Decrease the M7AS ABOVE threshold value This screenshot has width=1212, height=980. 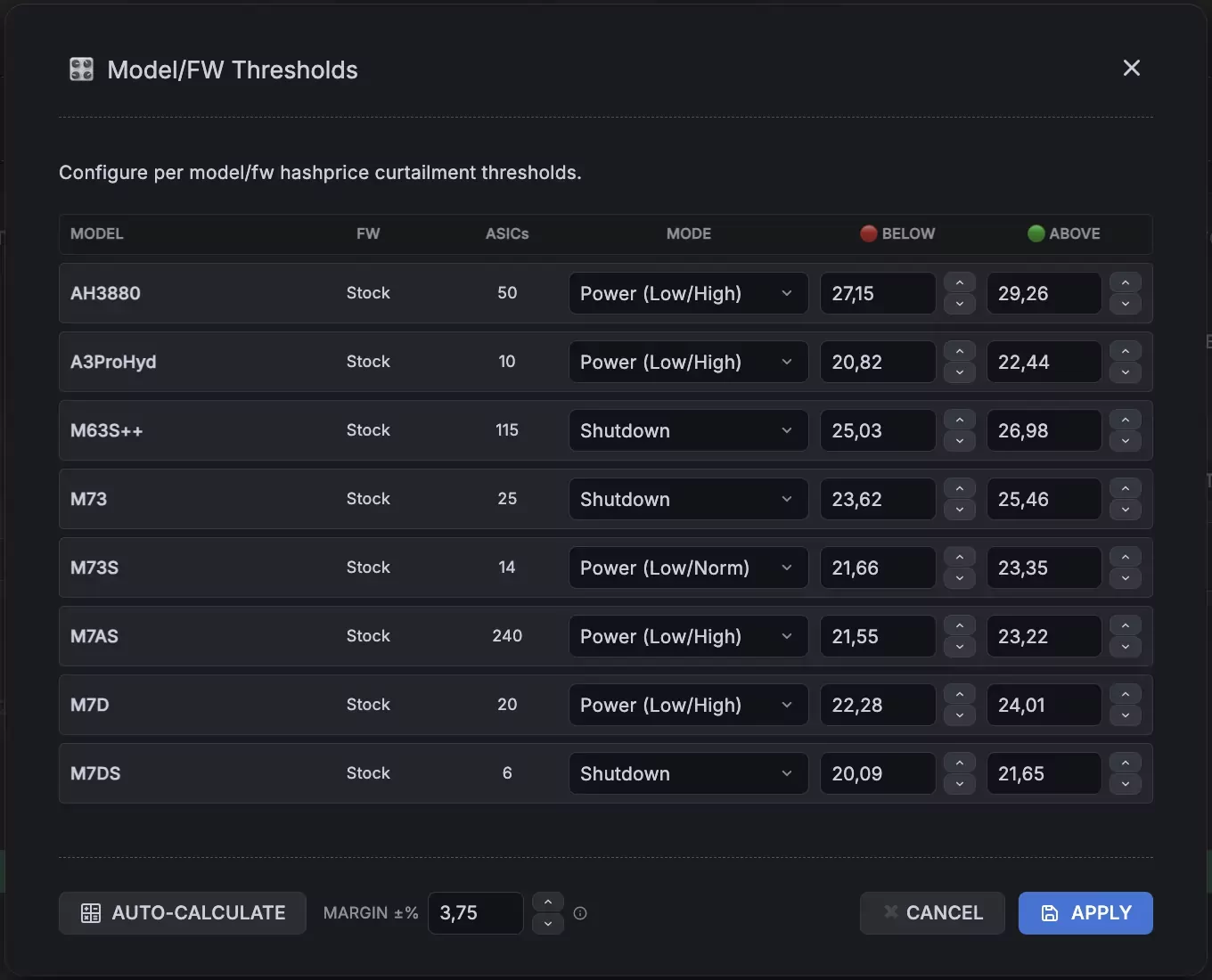(x=1126, y=647)
